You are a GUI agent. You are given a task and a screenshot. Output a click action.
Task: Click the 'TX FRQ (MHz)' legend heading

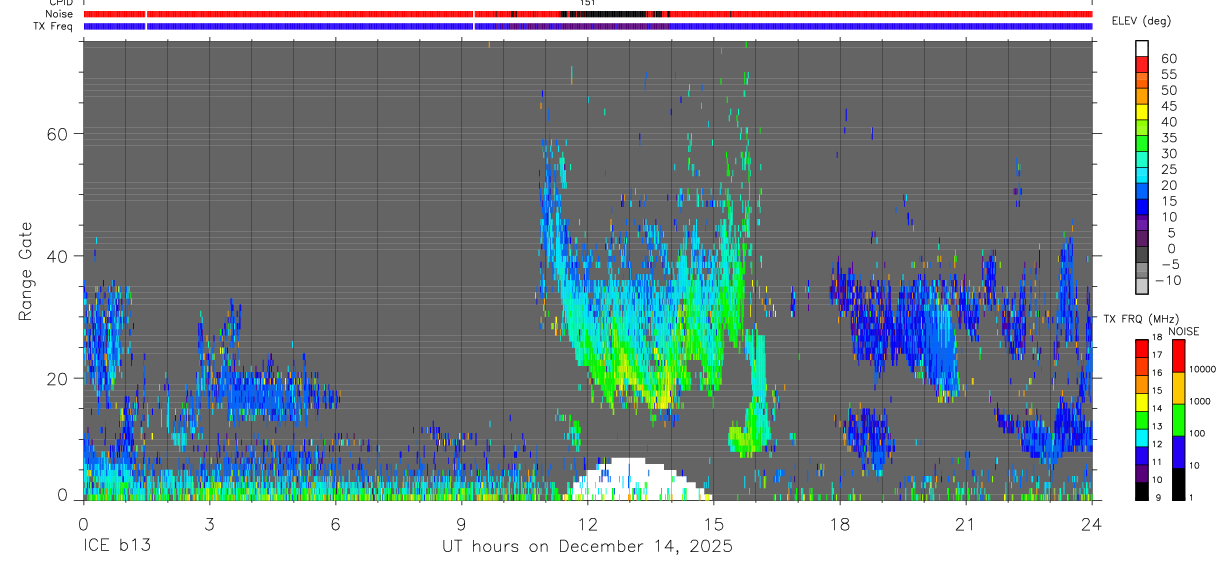[1140, 319]
